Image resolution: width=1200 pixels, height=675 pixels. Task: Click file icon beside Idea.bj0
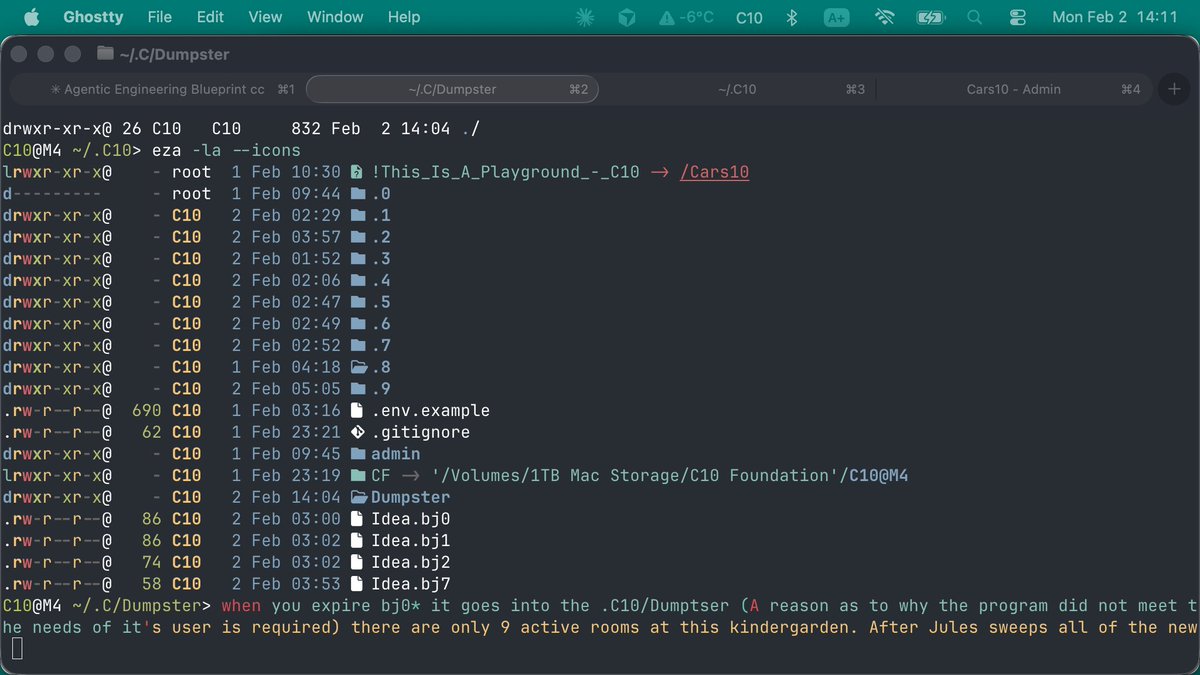[x=358, y=519]
